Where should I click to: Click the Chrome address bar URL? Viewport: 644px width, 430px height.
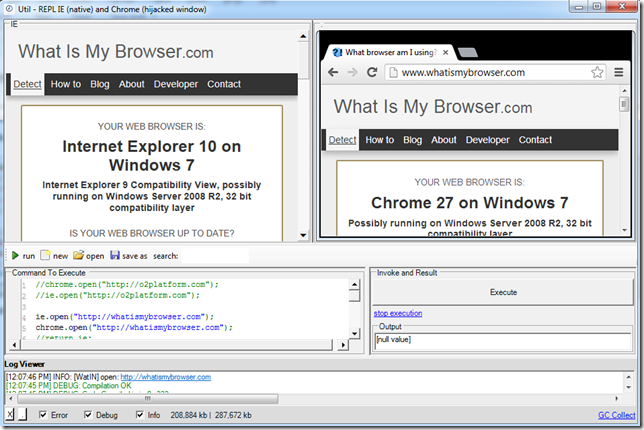pos(463,73)
